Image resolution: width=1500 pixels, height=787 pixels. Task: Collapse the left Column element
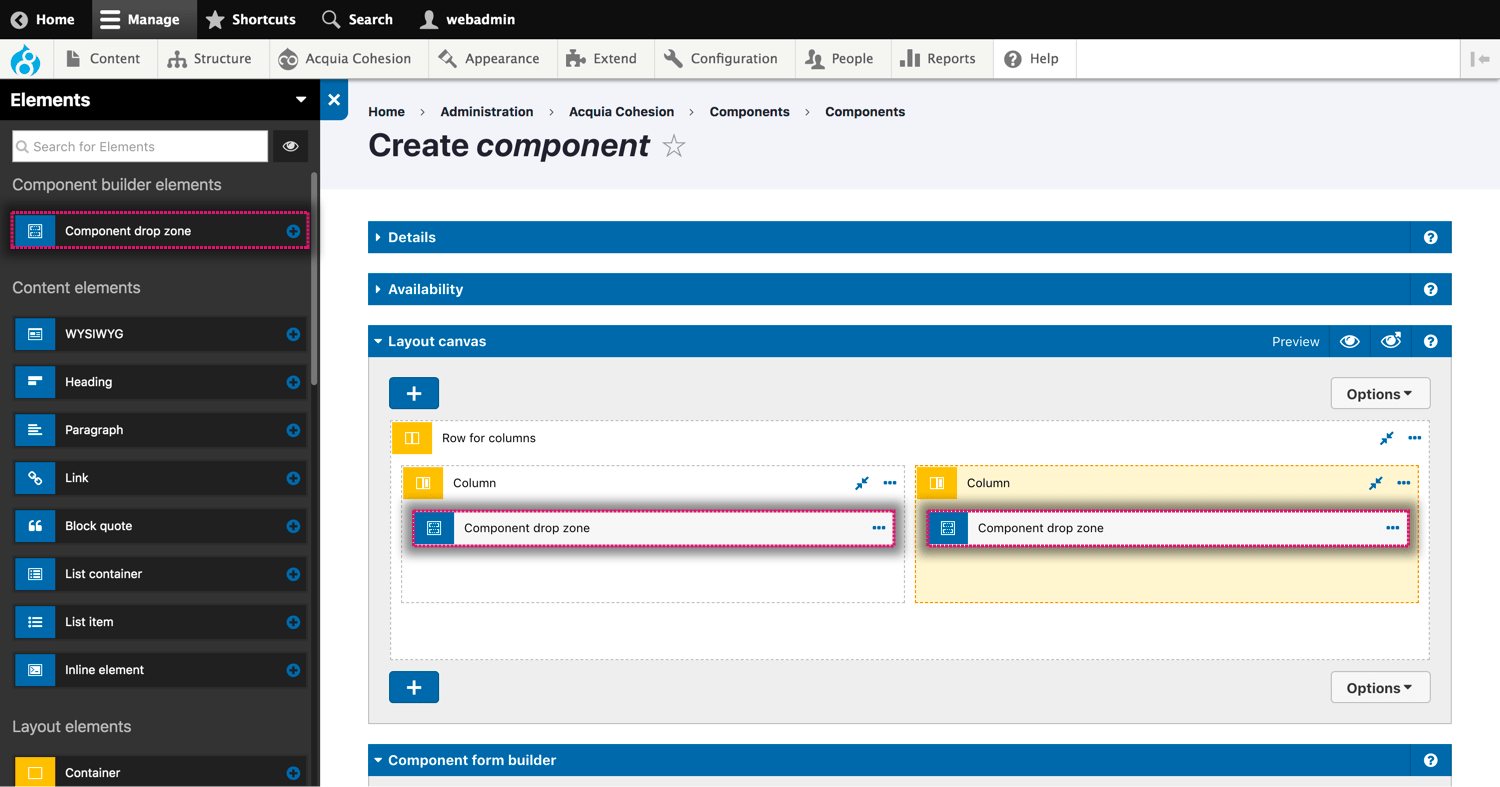[862, 483]
